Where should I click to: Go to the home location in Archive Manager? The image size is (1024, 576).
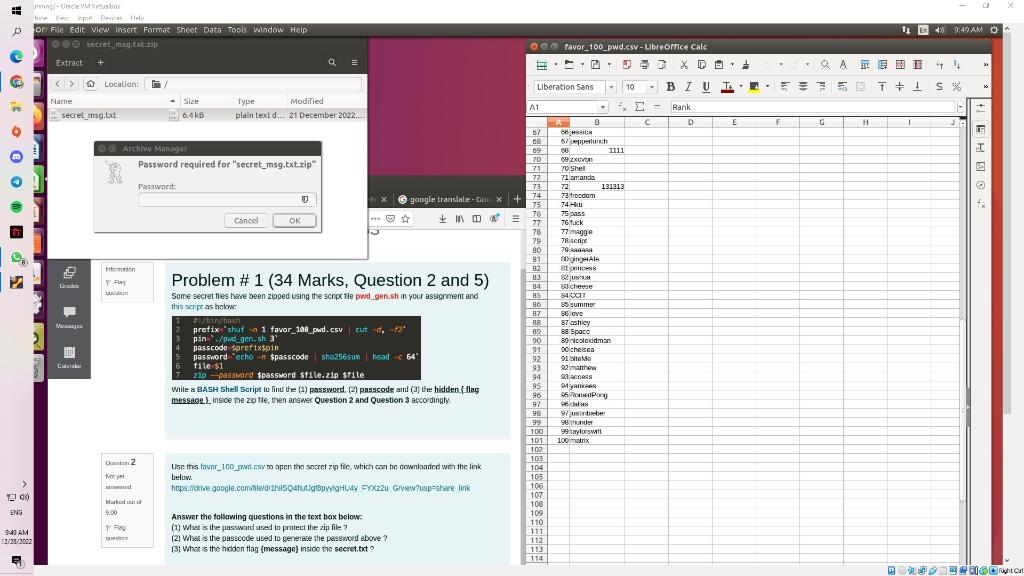91,84
